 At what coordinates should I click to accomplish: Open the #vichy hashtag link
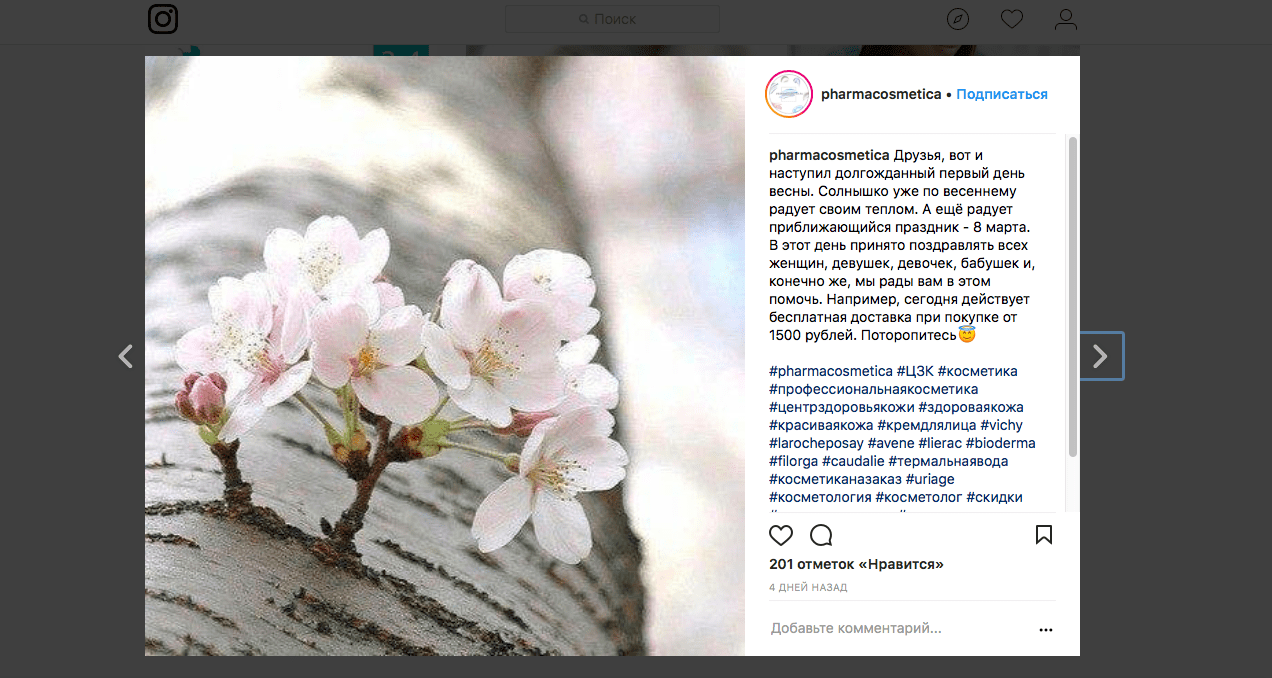1002,425
